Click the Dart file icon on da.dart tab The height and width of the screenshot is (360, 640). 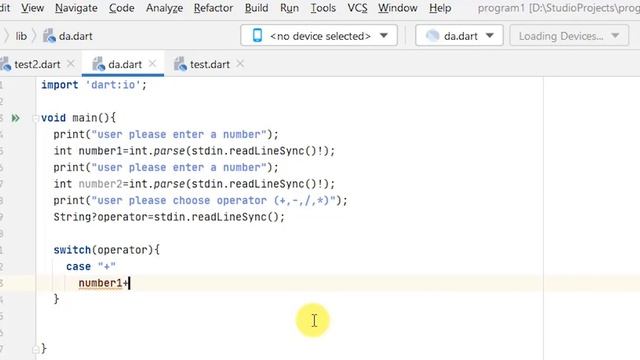(x=98, y=64)
